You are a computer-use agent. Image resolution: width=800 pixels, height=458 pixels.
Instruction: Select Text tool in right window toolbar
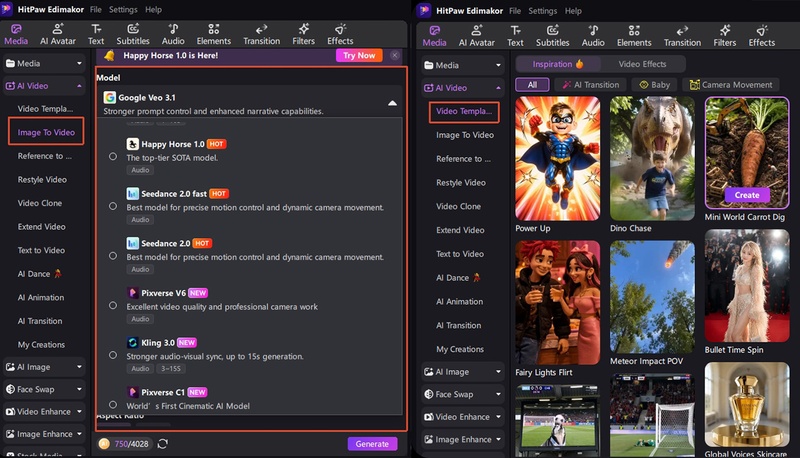515,36
